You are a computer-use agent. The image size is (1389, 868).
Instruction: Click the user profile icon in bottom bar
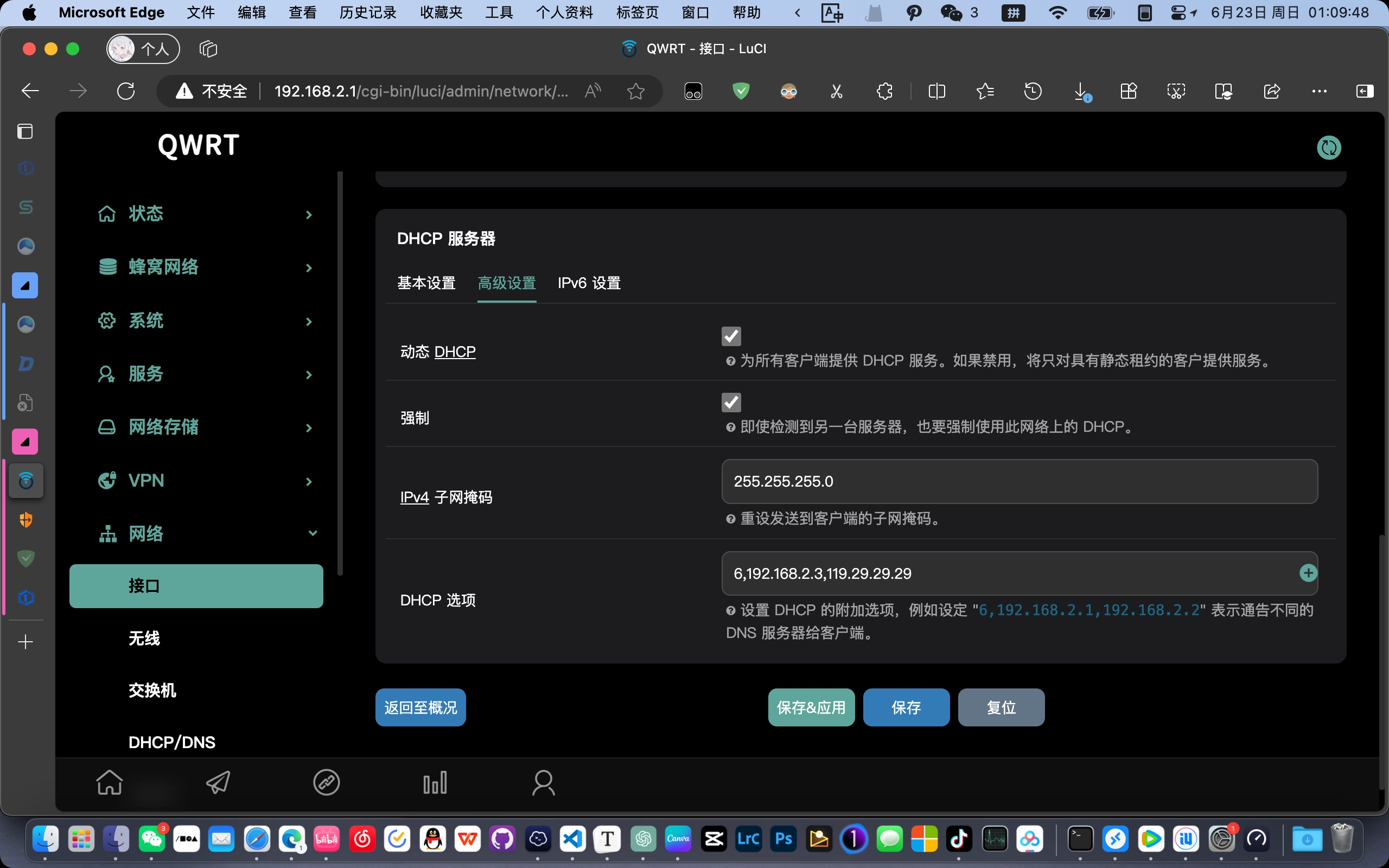pyautogui.click(x=543, y=782)
